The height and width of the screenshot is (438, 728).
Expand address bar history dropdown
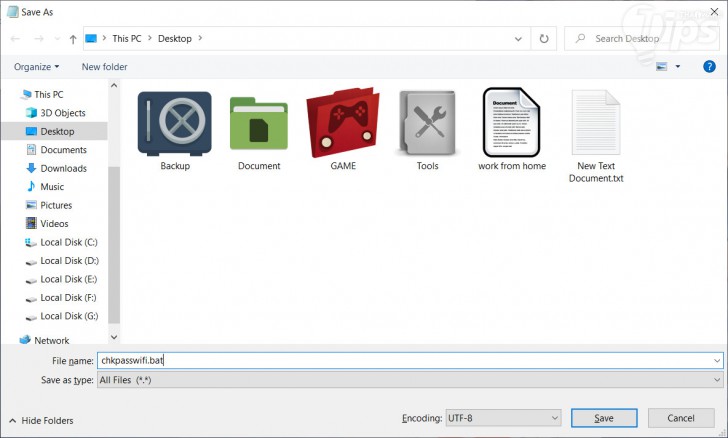tap(518, 39)
